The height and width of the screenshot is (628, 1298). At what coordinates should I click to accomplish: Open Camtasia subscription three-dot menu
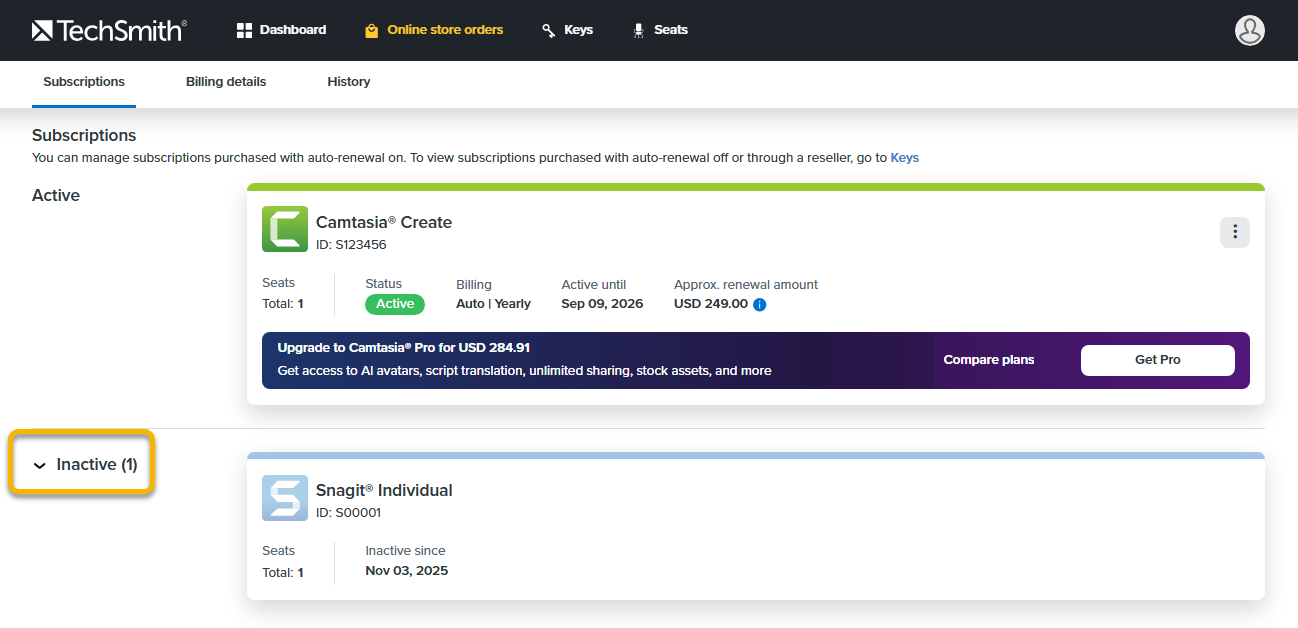pos(1234,232)
